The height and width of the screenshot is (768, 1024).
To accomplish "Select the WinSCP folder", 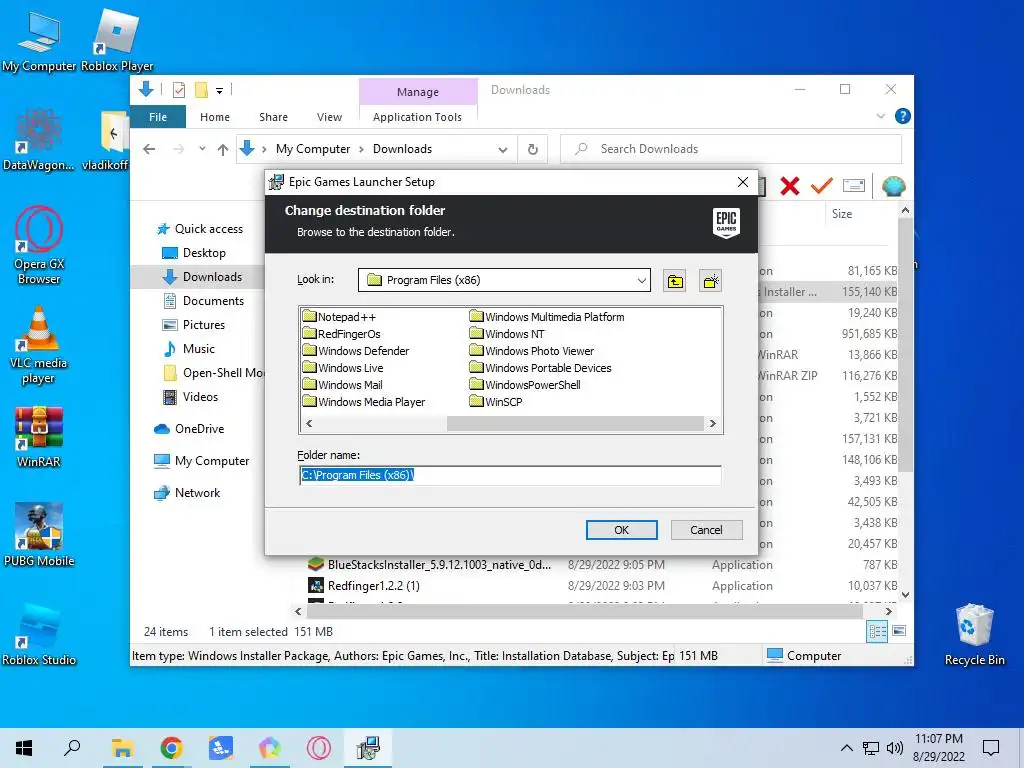I will [x=496, y=402].
